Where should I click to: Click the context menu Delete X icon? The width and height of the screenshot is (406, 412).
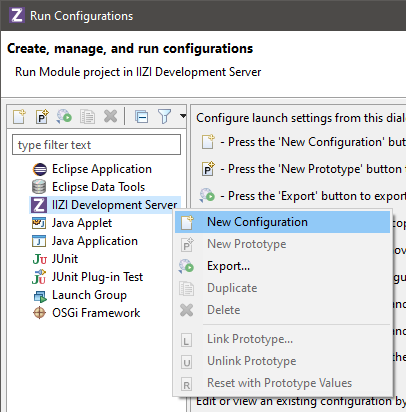coord(186,310)
